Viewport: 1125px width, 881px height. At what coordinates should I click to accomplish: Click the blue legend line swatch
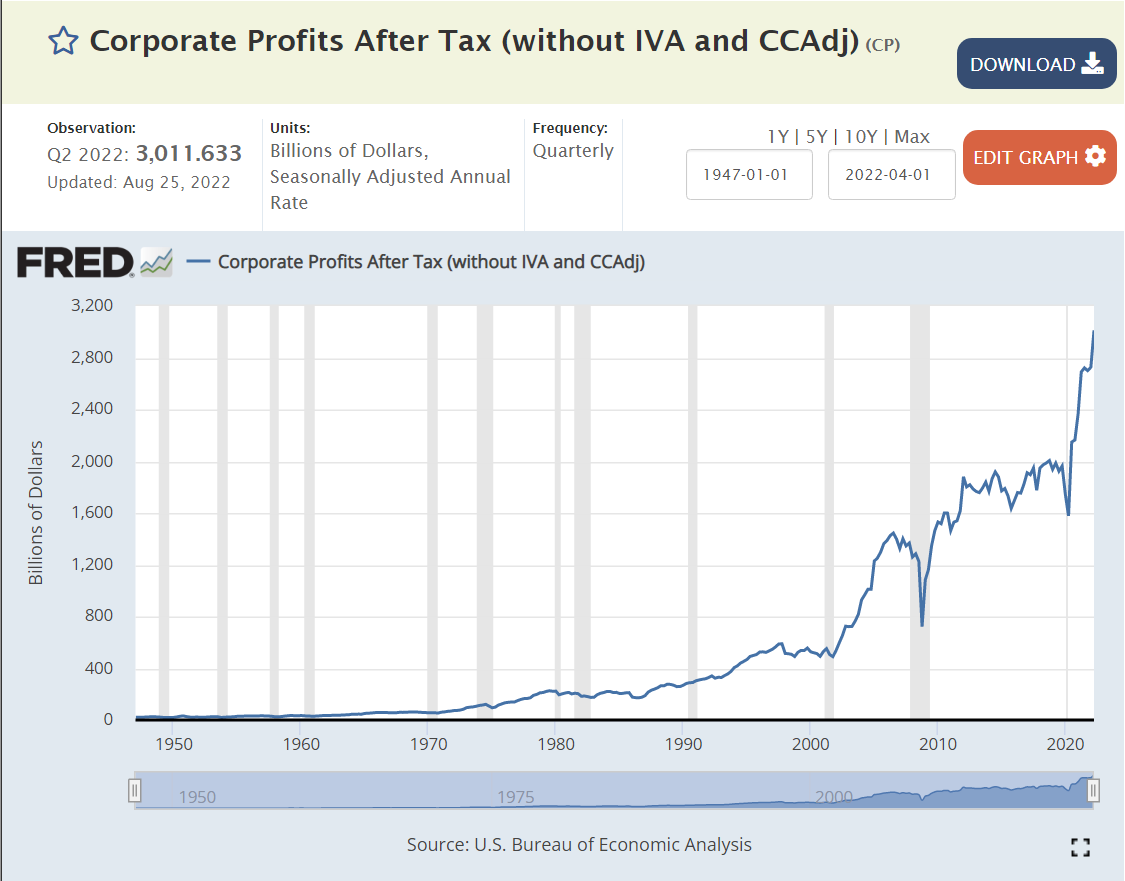click(198, 262)
